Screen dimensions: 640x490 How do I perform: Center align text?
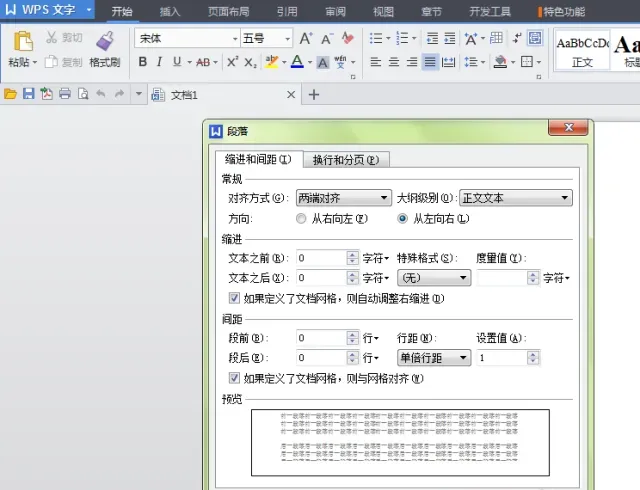394,62
